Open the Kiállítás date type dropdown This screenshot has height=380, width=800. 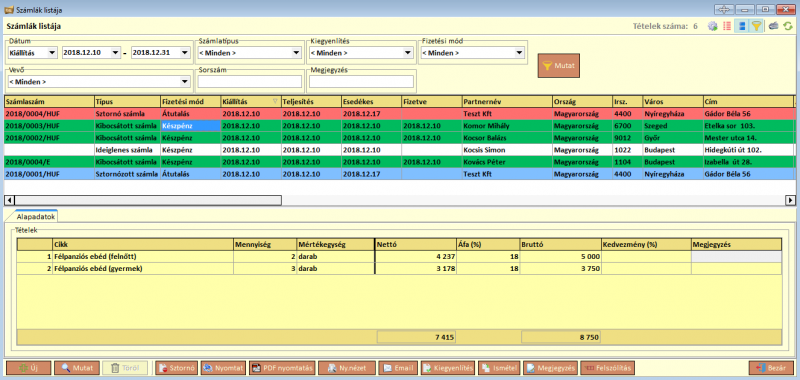click(52, 53)
